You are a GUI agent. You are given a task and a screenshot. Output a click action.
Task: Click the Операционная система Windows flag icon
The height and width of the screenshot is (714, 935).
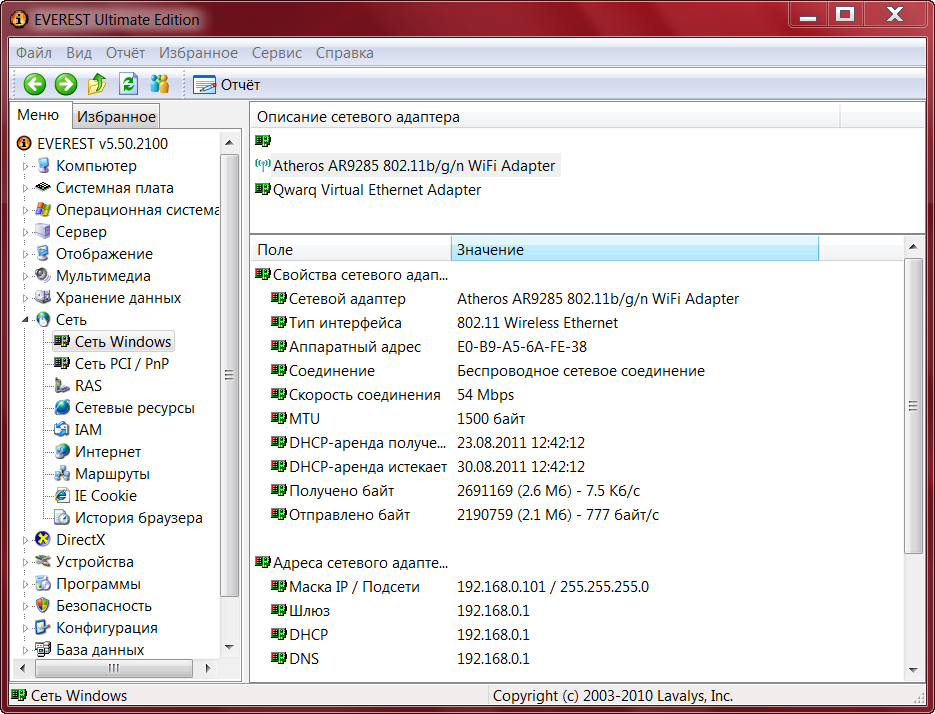43,209
